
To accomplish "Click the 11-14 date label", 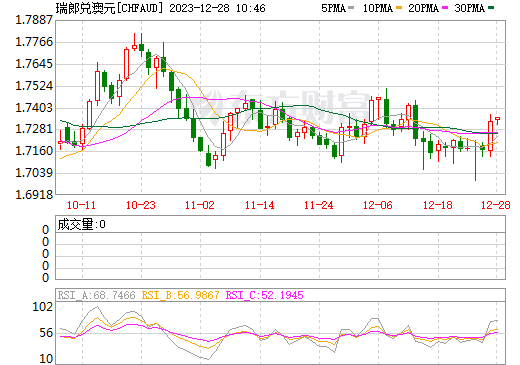I will pyautogui.click(x=260, y=205).
